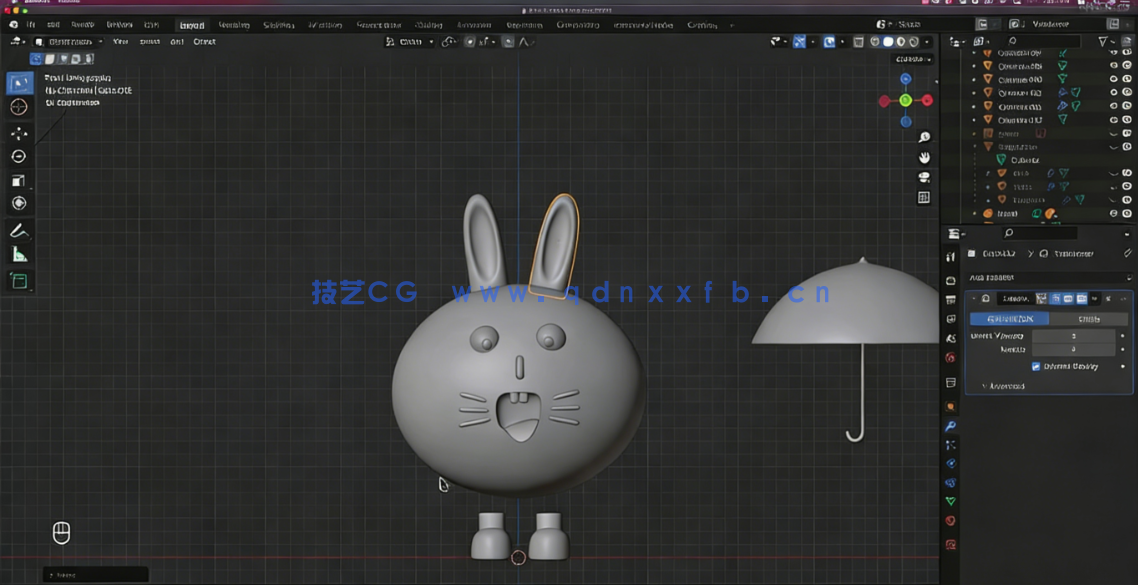Click the Render Properties tab icon
The width and height of the screenshot is (1138, 585).
click(950, 279)
